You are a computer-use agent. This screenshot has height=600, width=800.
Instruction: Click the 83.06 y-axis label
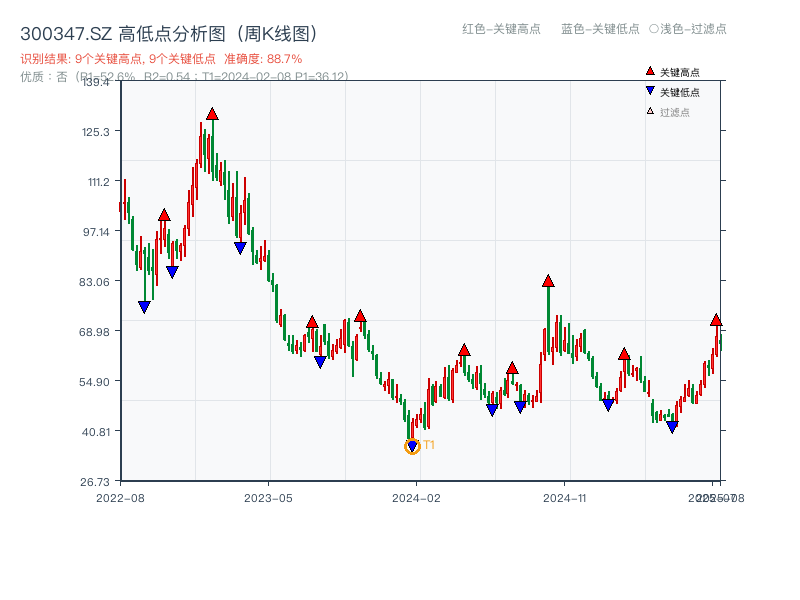[x=94, y=282]
